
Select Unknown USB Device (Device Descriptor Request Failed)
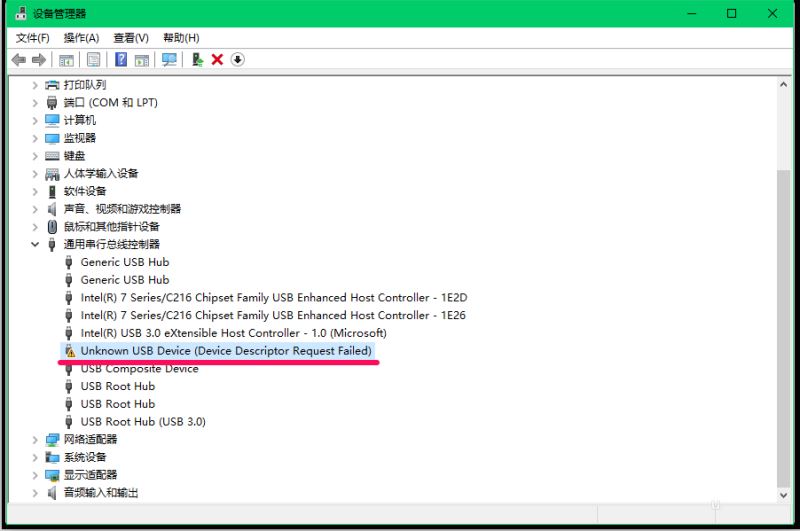[225, 351]
